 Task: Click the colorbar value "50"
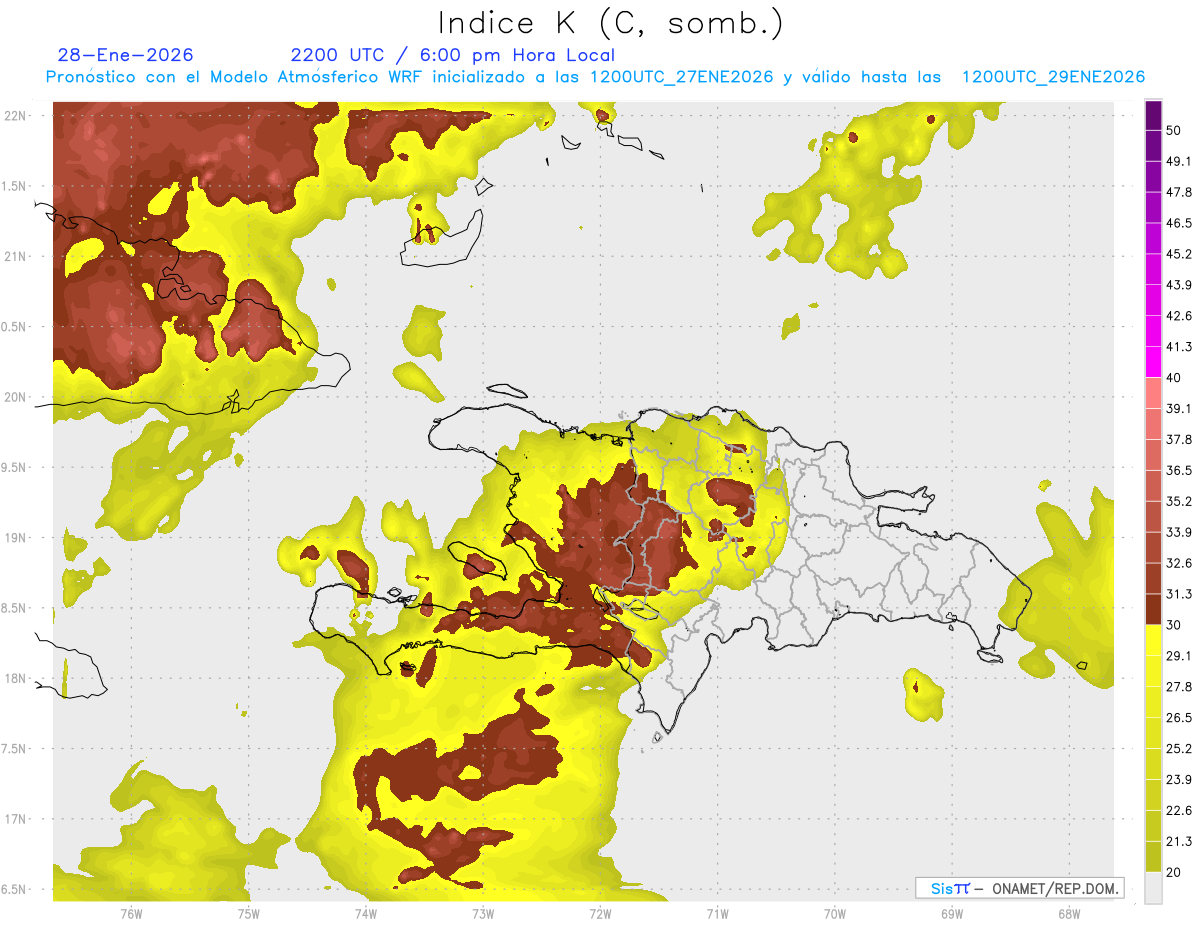[x=1176, y=131]
